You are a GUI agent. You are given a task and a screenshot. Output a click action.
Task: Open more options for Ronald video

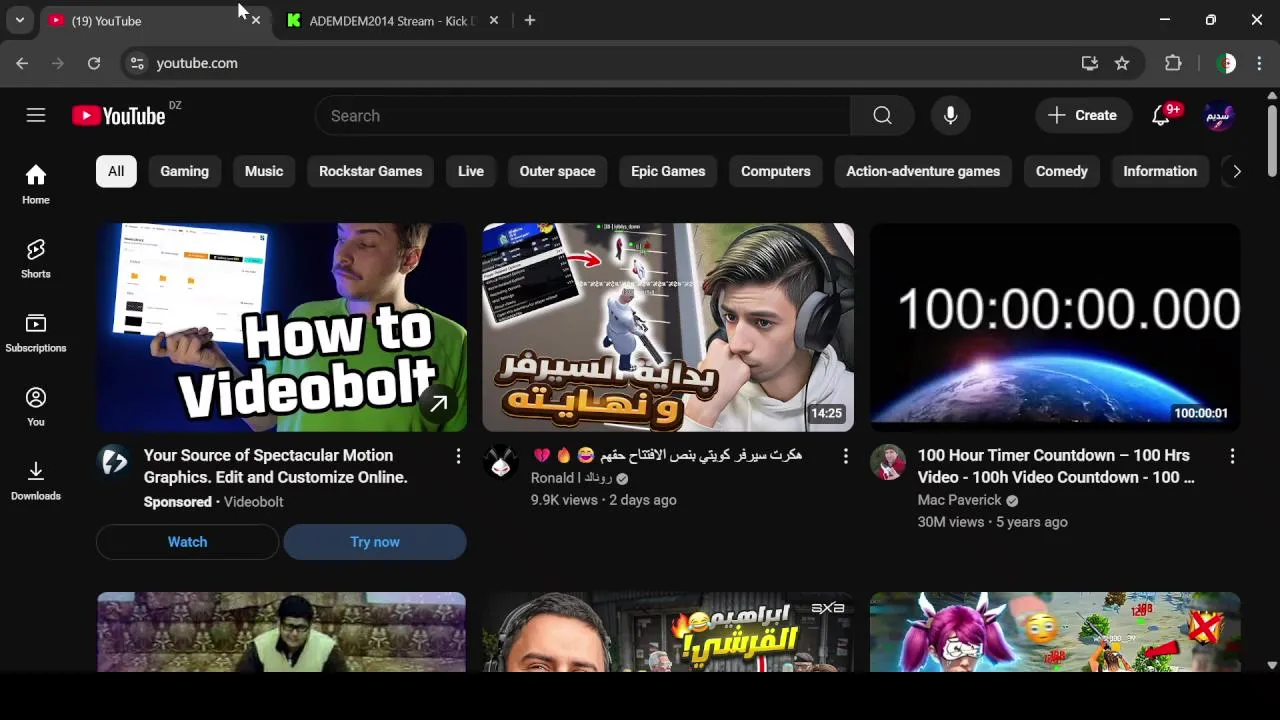tap(845, 456)
